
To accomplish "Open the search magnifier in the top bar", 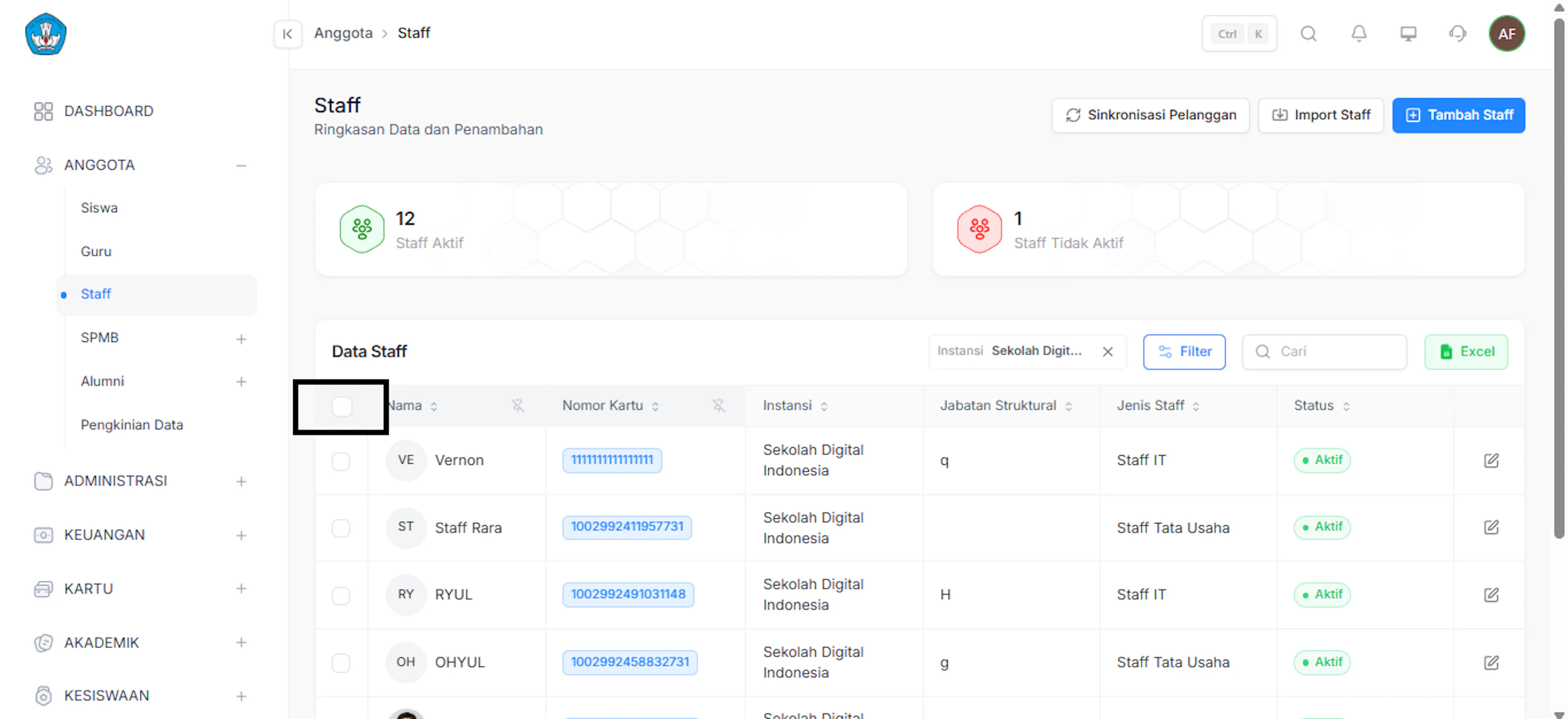I will [x=1308, y=33].
